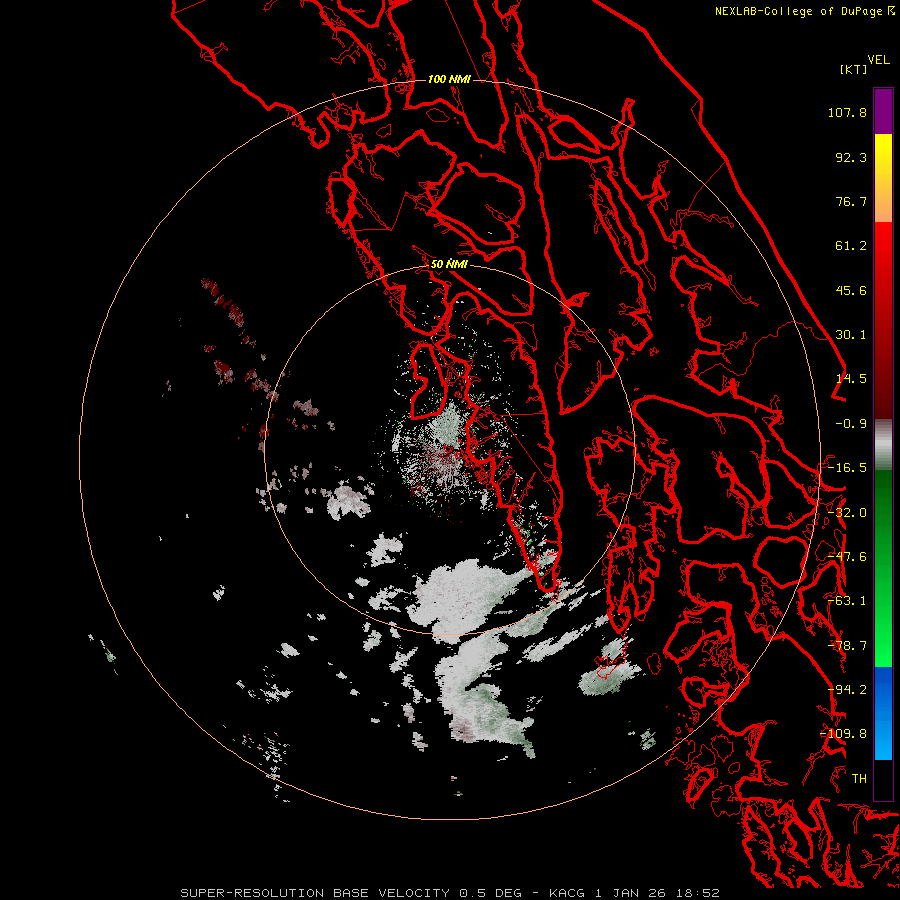
Task: Click the TH label on the legend
Action: pyautogui.click(x=859, y=779)
